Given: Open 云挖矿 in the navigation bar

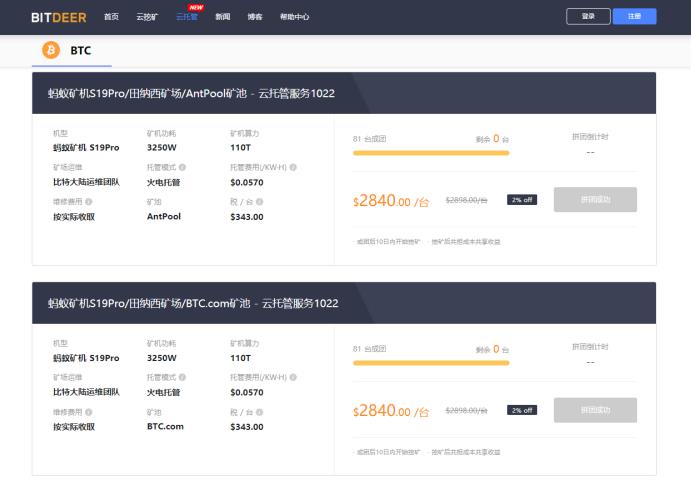Looking at the screenshot, I should pos(147,17).
